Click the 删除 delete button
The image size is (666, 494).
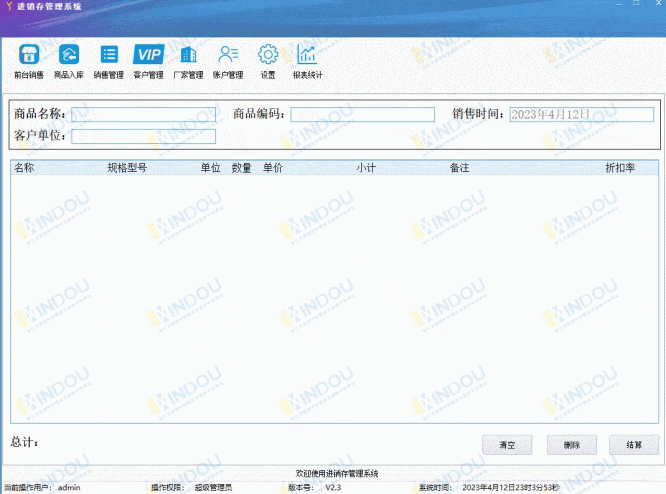[571, 445]
